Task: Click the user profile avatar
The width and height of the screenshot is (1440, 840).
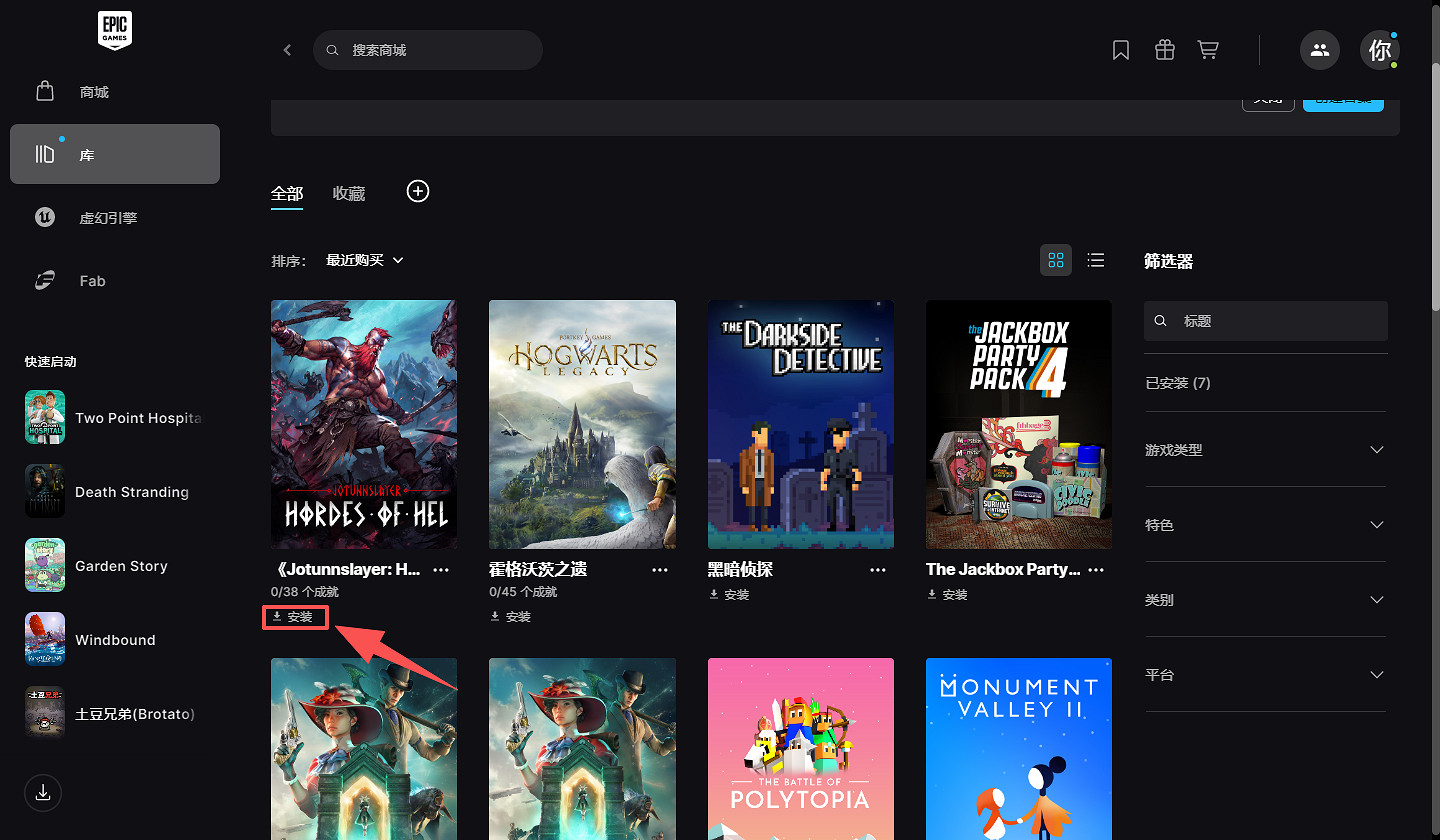Action: [x=1379, y=50]
